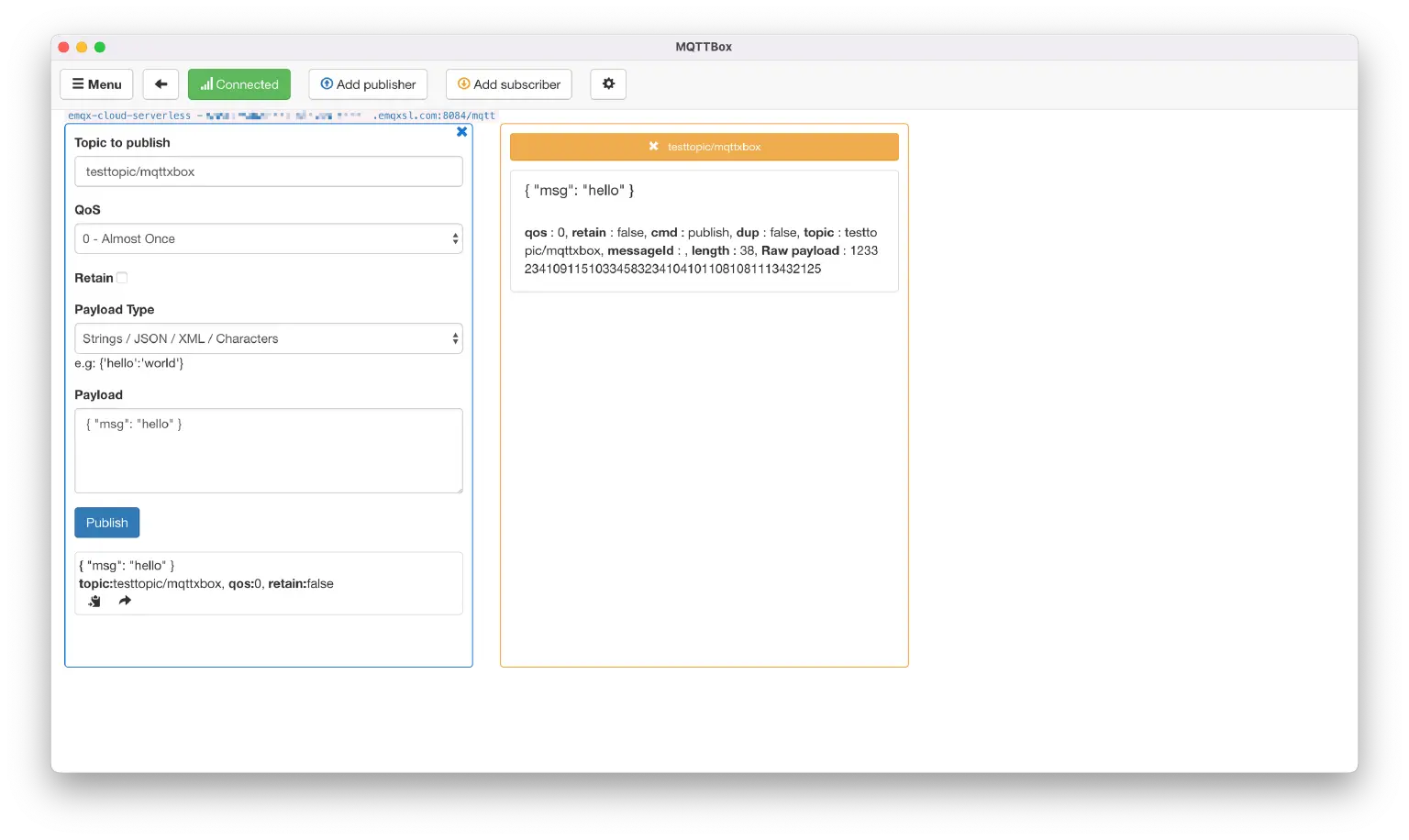Open the QoS dropdown
This screenshot has width=1409, height=840.
(x=269, y=238)
